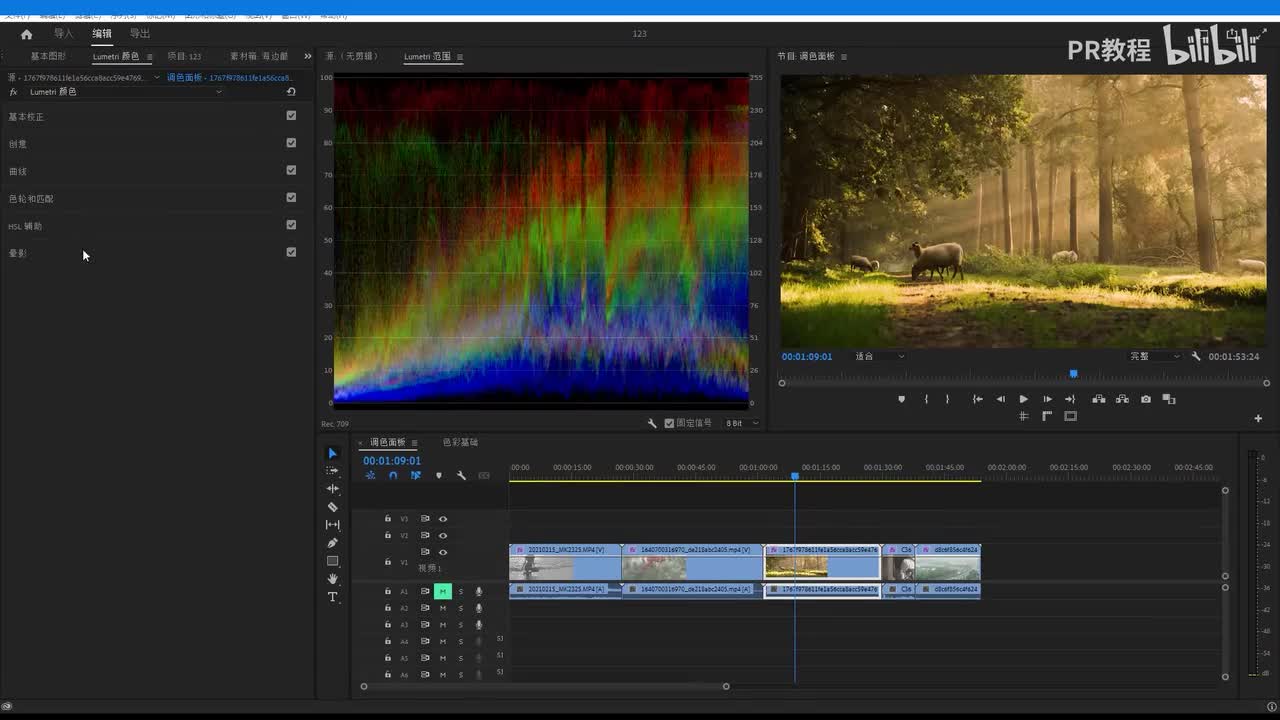This screenshot has width=1280, height=720.
Task: Select the Razor tool in toolbar
Action: [333, 507]
